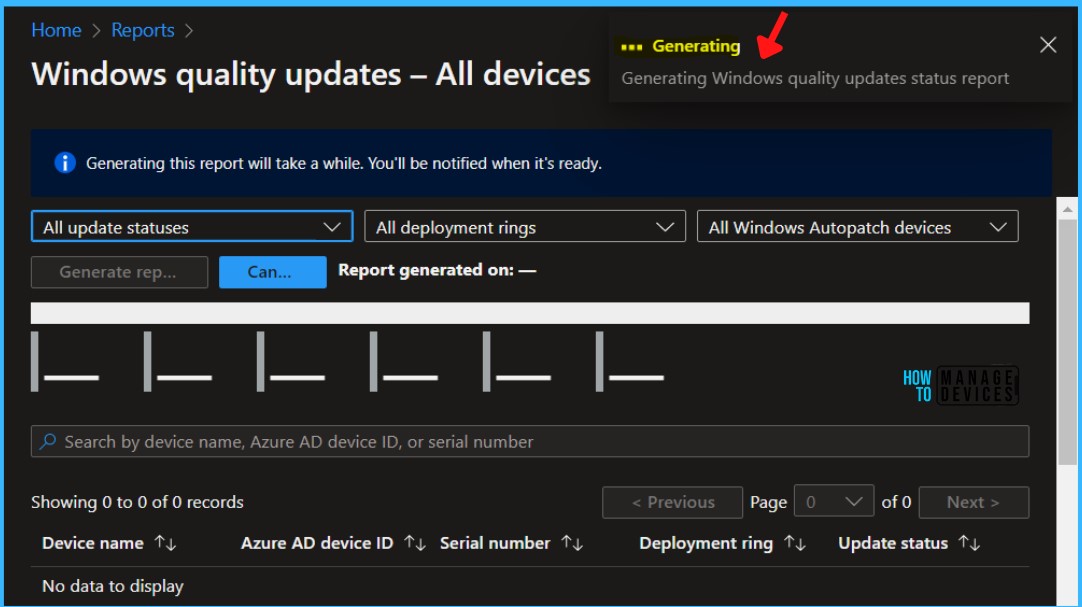Open Reports breadcrumb link

pos(143,30)
